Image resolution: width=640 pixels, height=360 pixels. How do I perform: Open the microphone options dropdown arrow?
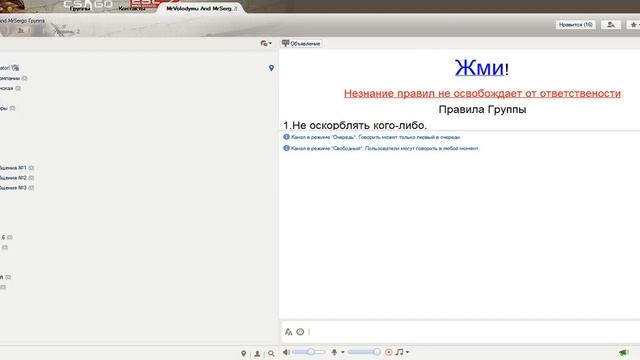(x=343, y=352)
